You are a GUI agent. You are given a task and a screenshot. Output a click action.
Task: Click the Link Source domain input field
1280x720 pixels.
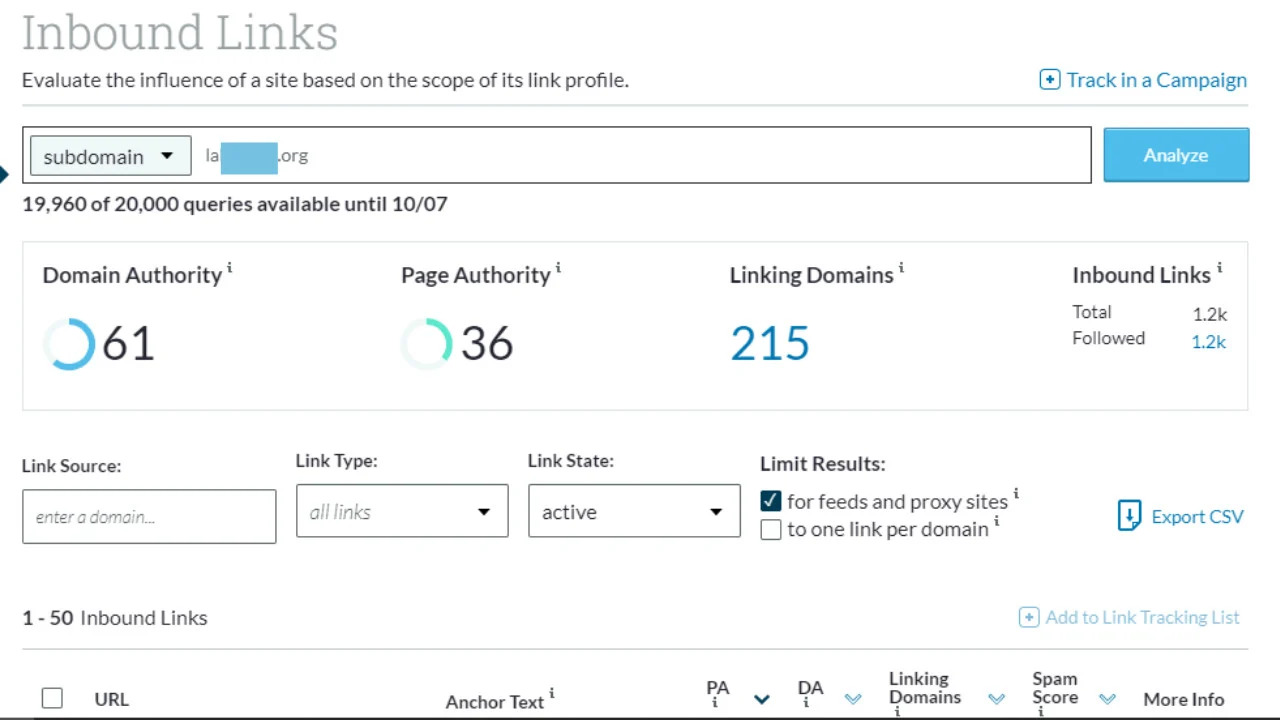click(x=148, y=516)
